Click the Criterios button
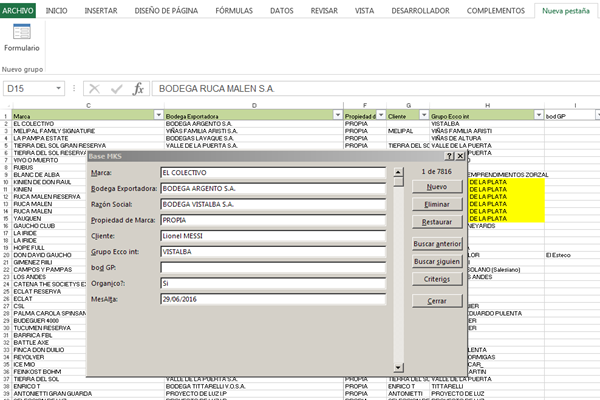 click(x=436, y=279)
